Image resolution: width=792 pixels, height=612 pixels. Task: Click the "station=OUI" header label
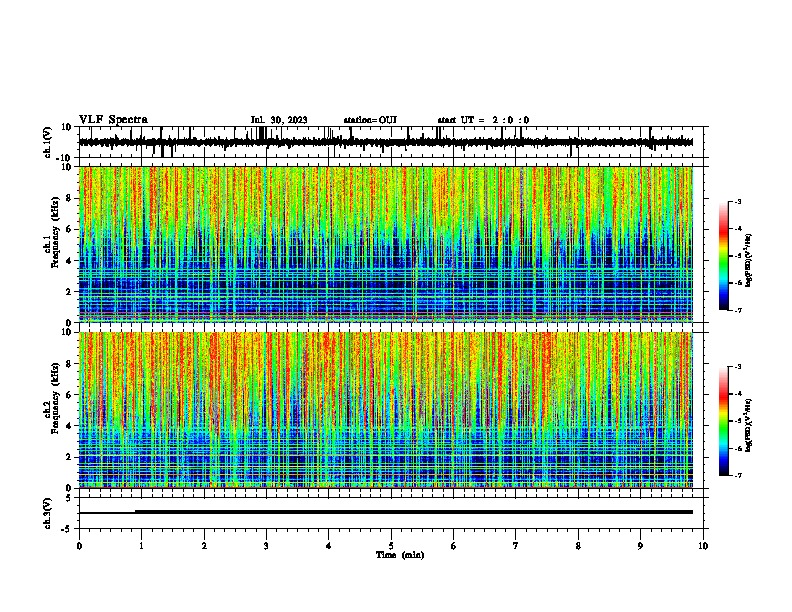coord(370,120)
